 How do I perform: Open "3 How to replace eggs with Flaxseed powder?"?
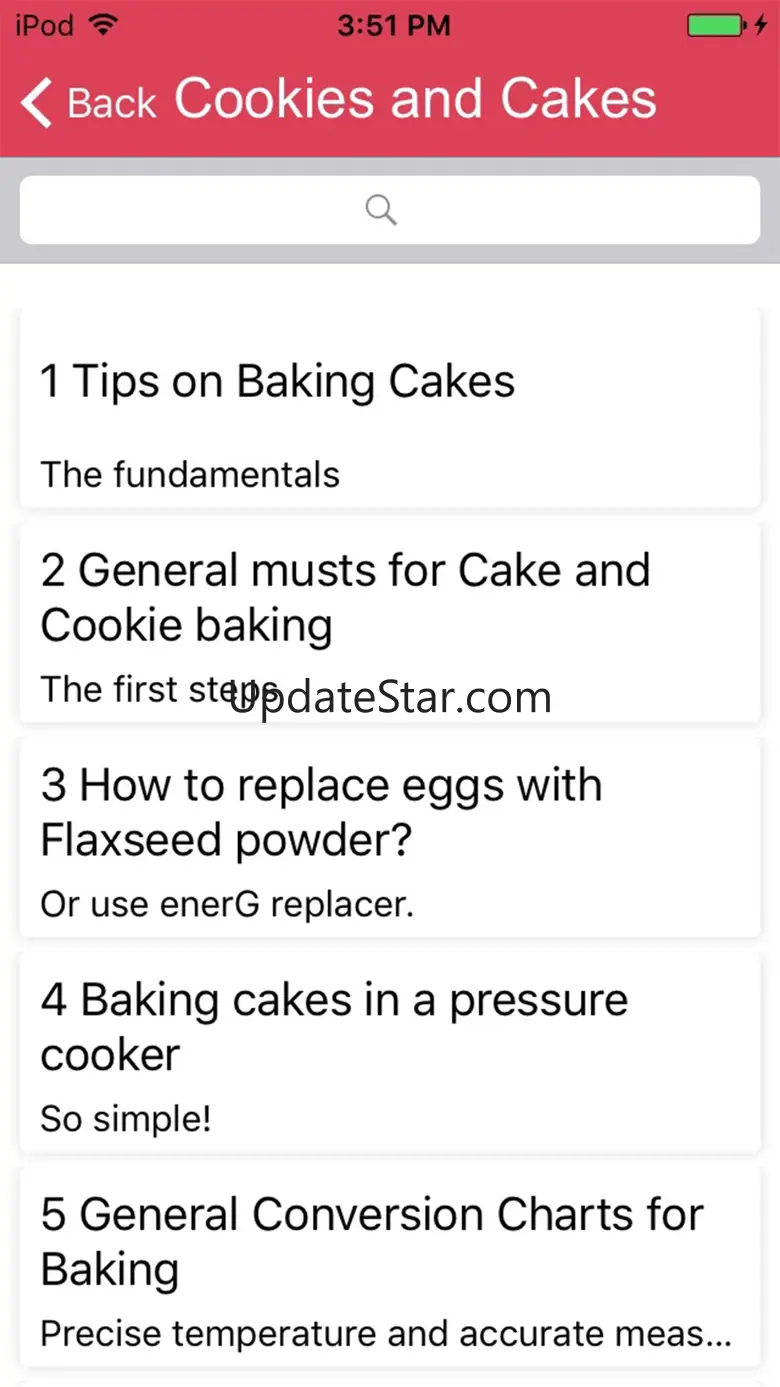pos(321,812)
